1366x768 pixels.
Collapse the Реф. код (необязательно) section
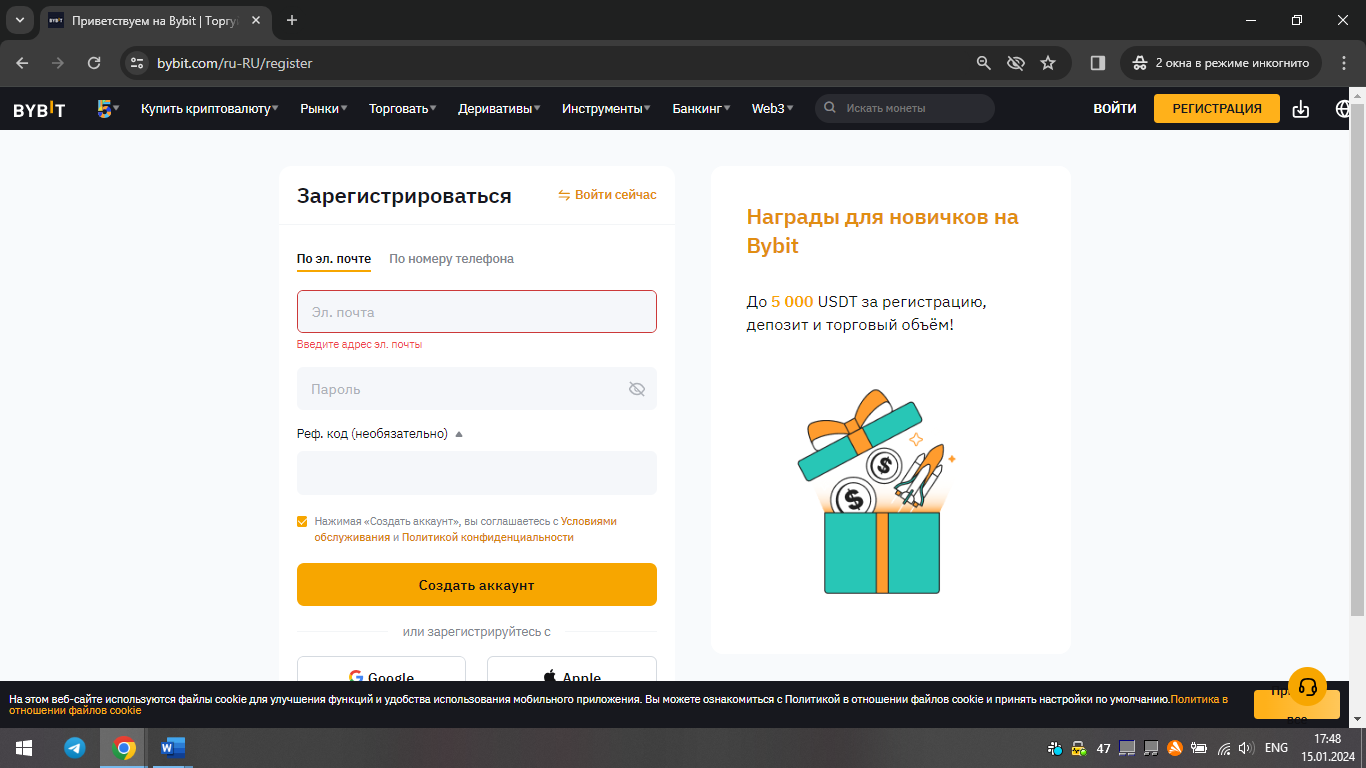point(381,434)
